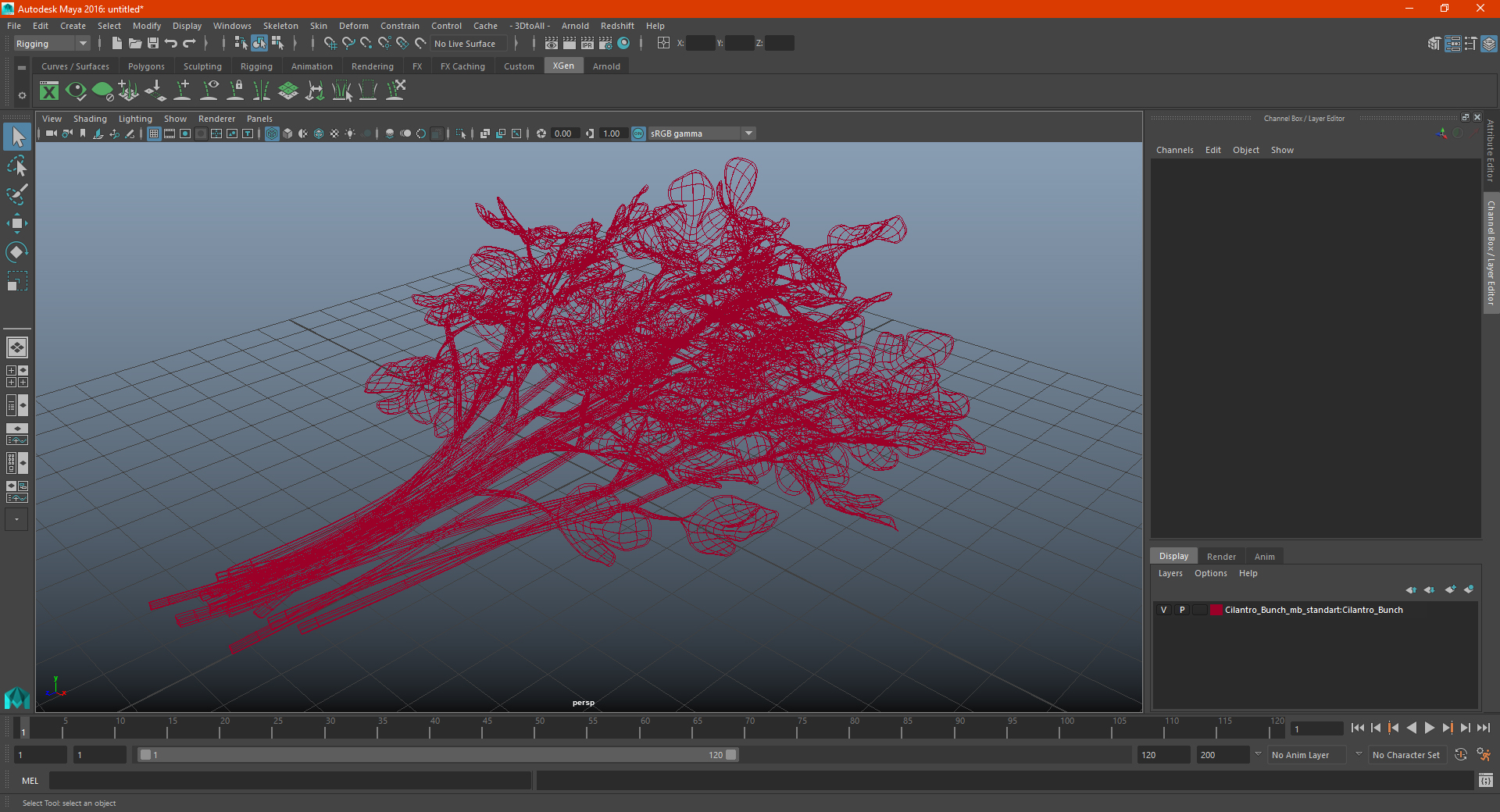Select the Lasso tool in toolbox
This screenshot has height=812, width=1500.
tap(16, 166)
